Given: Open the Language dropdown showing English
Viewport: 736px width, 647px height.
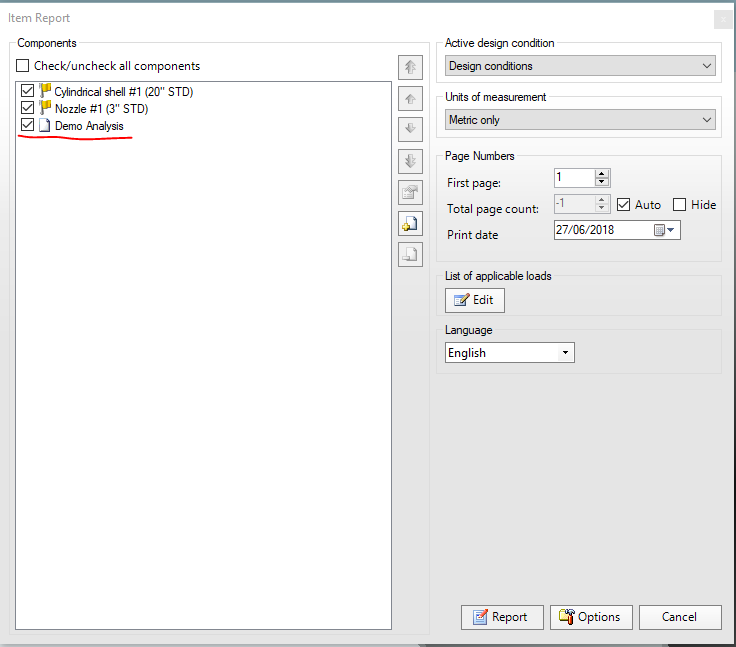Looking at the screenshot, I should coord(510,353).
